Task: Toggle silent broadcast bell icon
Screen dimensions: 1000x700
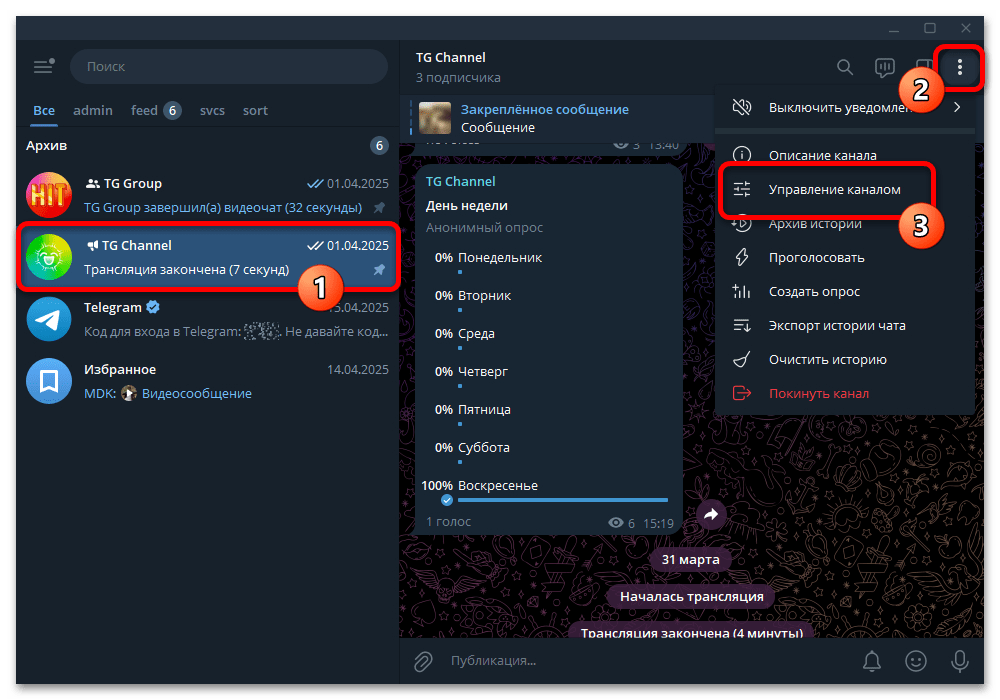Action: tap(871, 661)
